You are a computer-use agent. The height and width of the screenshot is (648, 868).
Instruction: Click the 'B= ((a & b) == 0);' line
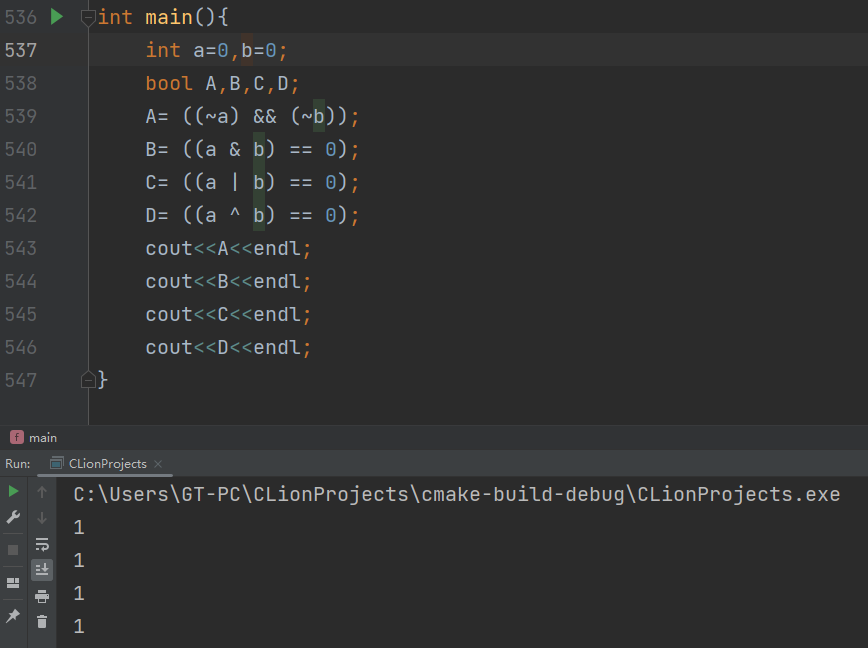[x=252, y=149]
